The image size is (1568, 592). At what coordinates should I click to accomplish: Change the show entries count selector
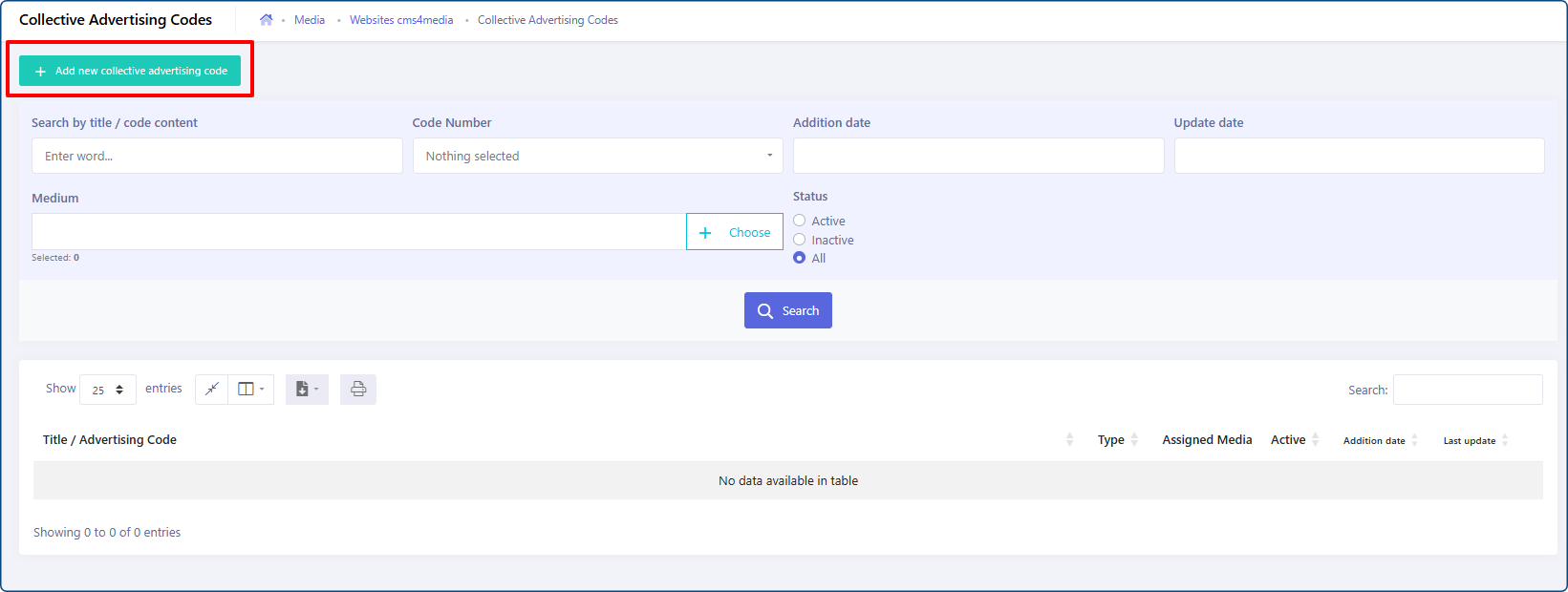(108, 390)
